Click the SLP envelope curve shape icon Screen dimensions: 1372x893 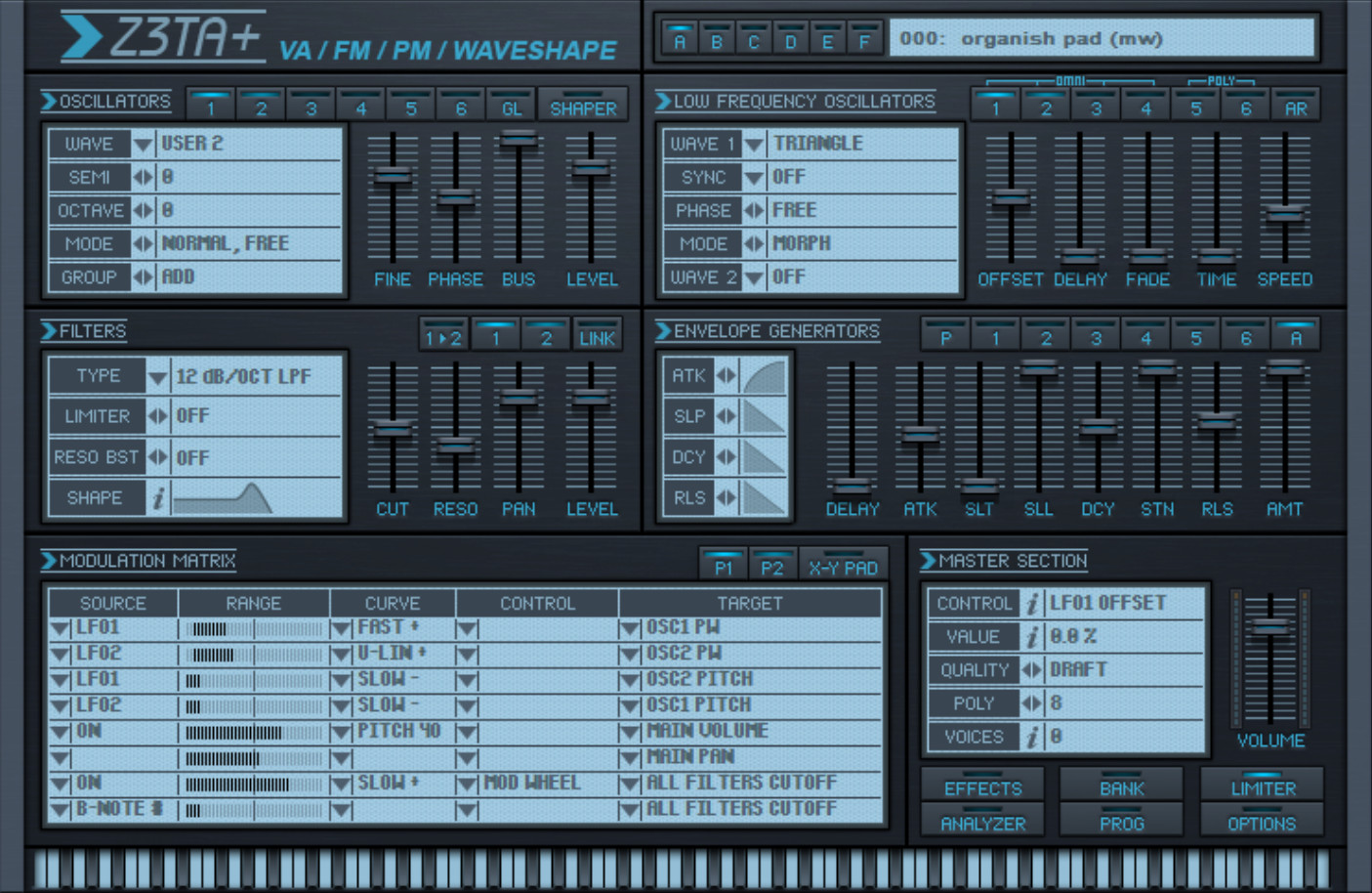pos(764,416)
